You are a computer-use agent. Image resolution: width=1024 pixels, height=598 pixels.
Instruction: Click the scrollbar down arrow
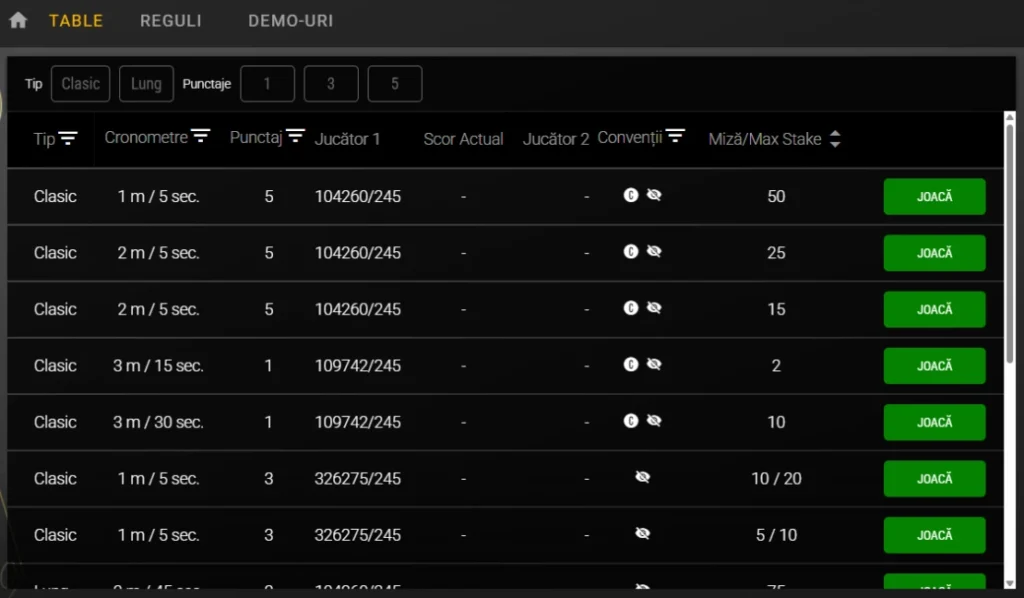(x=1010, y=584)
